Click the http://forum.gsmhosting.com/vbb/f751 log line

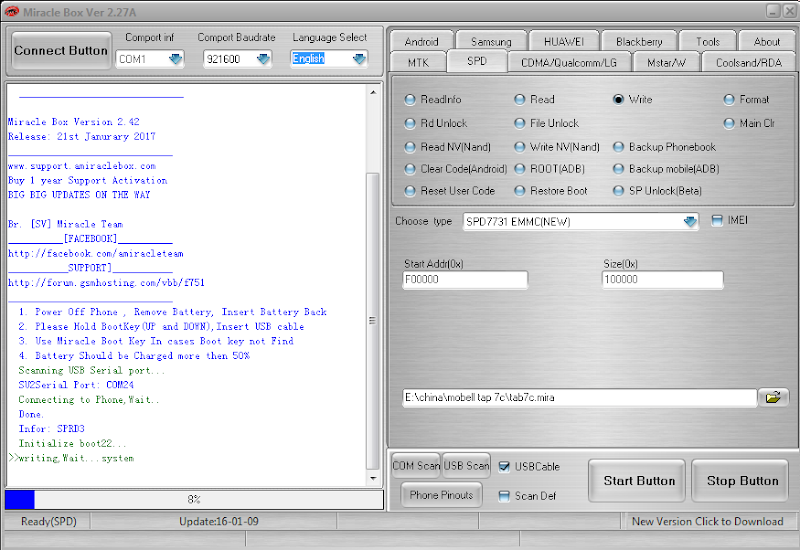coord(106,283)
